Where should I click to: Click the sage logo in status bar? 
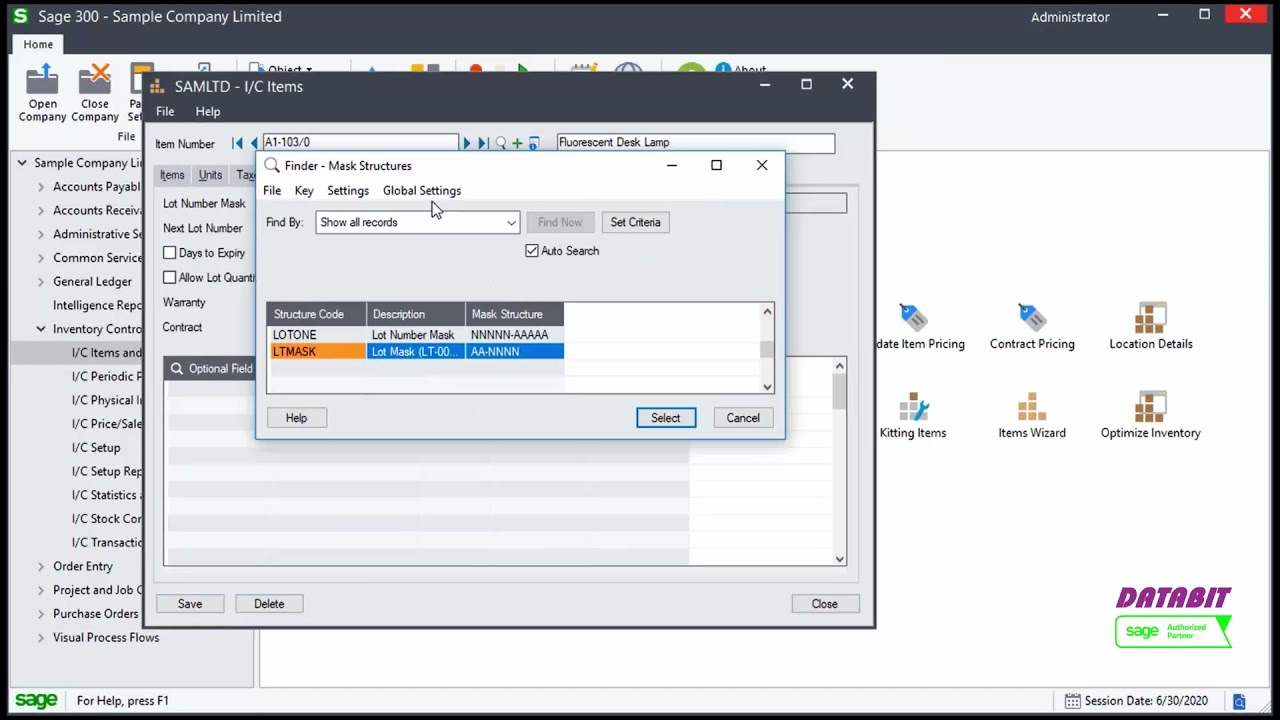click(x=36, y=701)
